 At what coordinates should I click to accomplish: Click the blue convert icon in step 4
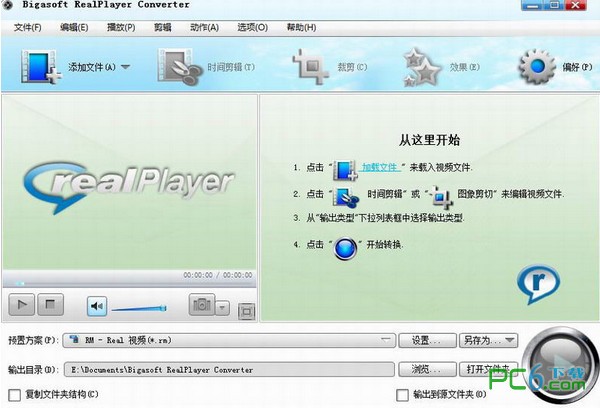click(x=345, y=249)
